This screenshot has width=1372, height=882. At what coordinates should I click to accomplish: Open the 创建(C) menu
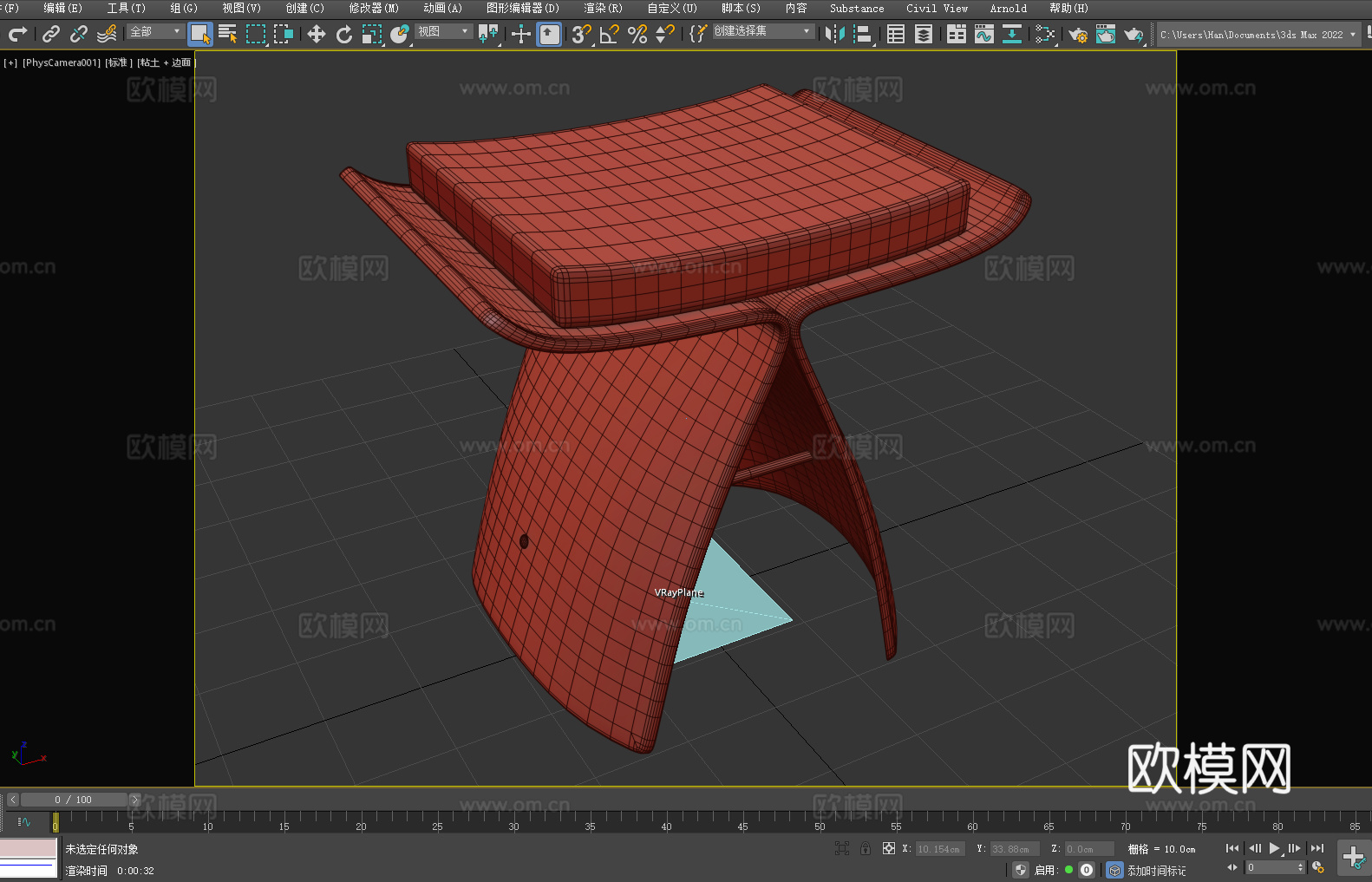[304, 8]
